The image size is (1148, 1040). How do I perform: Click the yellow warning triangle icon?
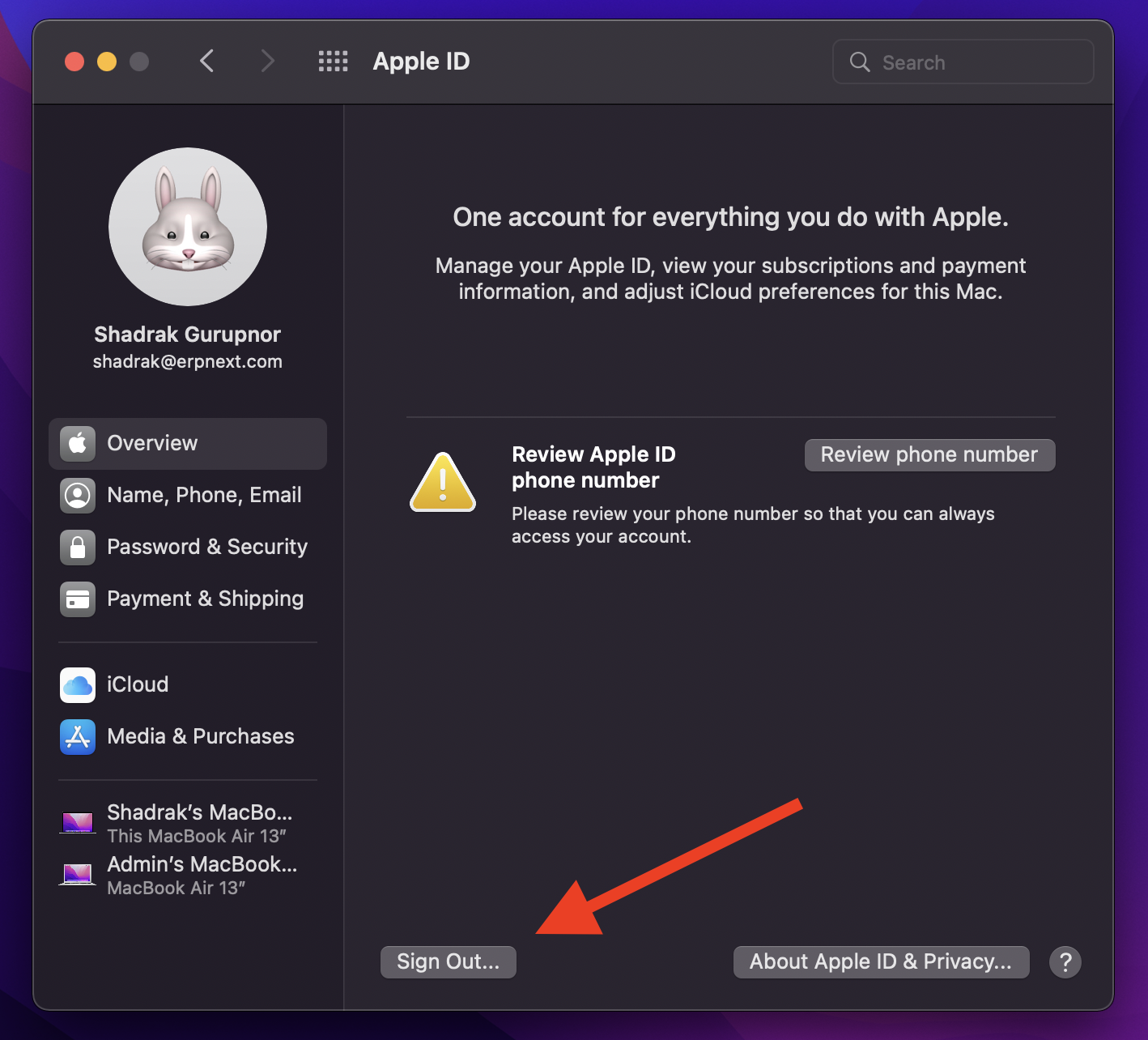(x=443, y=483)
